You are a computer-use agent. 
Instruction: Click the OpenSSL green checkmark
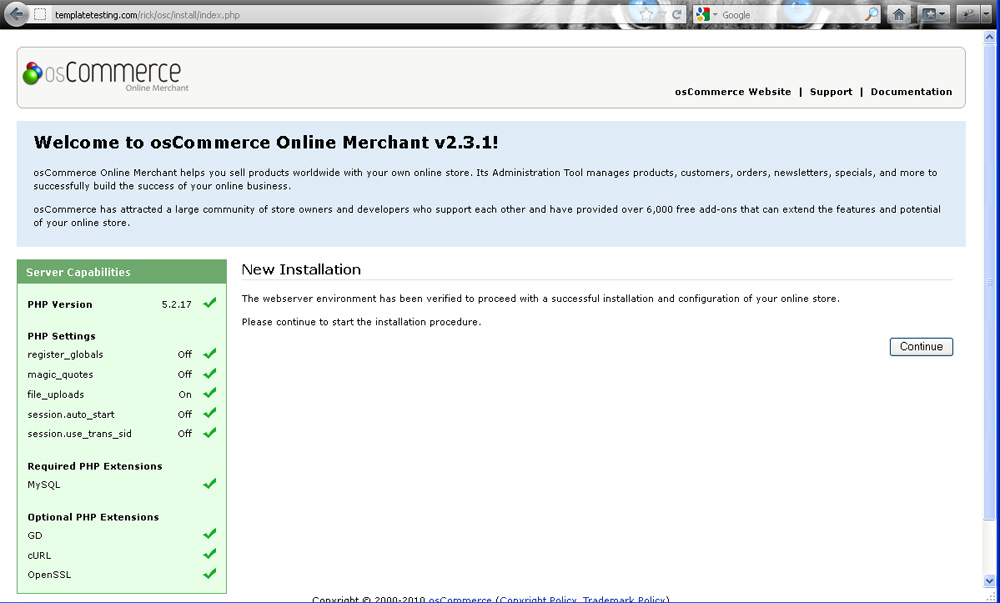pos(209,573)
